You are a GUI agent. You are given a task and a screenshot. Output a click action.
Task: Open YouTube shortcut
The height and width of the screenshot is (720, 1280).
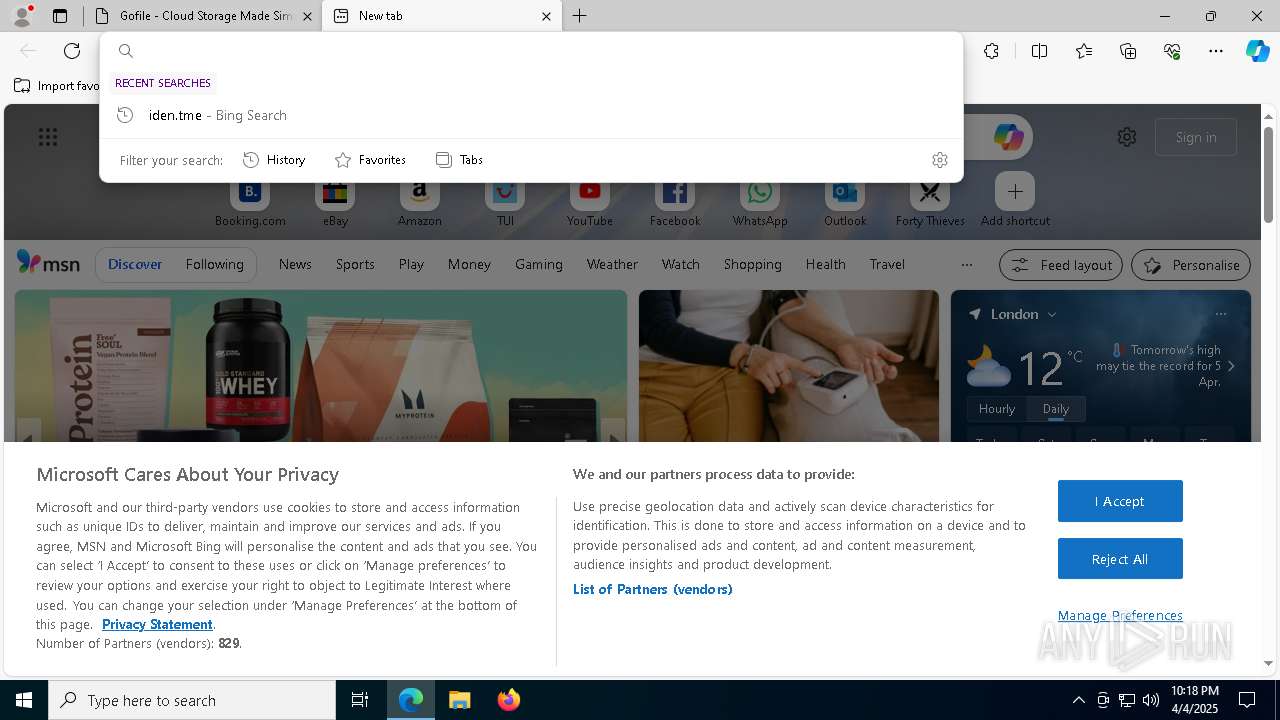[x=590, y=202]
